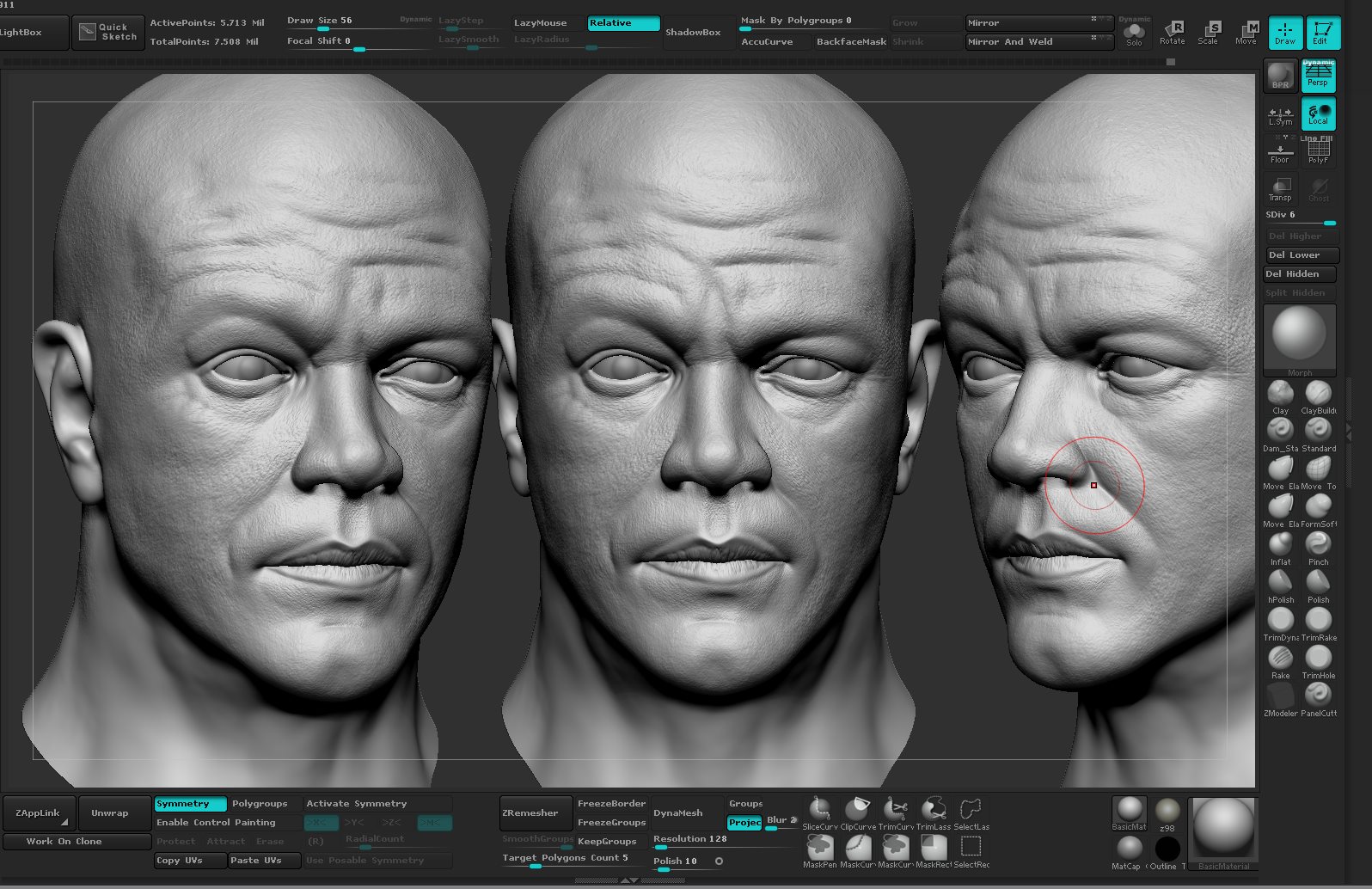Image resolution: width=1372 pixels, height=889 pixels.
Task: Toggle Persp perspective view
Action: point(1318,76)
